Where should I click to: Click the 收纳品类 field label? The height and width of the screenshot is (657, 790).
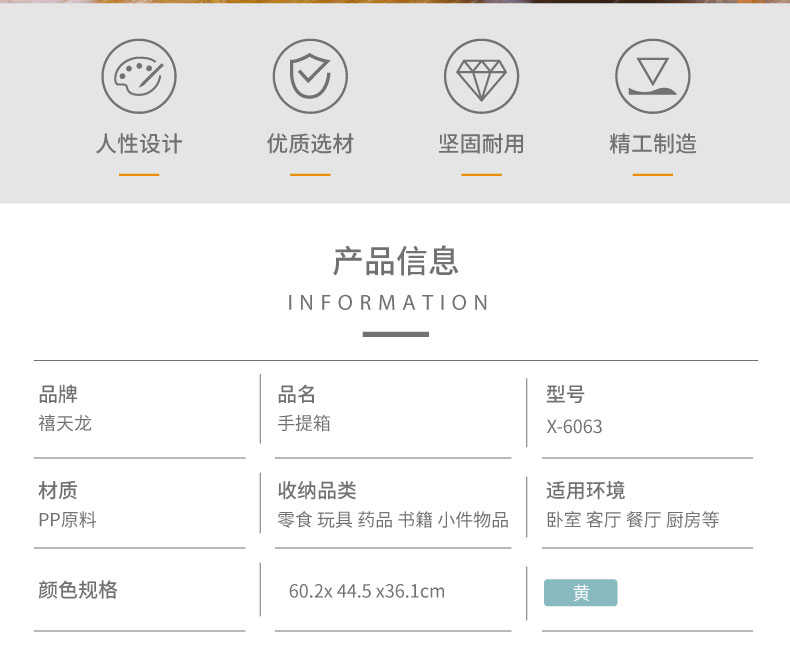(x=317, y=490)
